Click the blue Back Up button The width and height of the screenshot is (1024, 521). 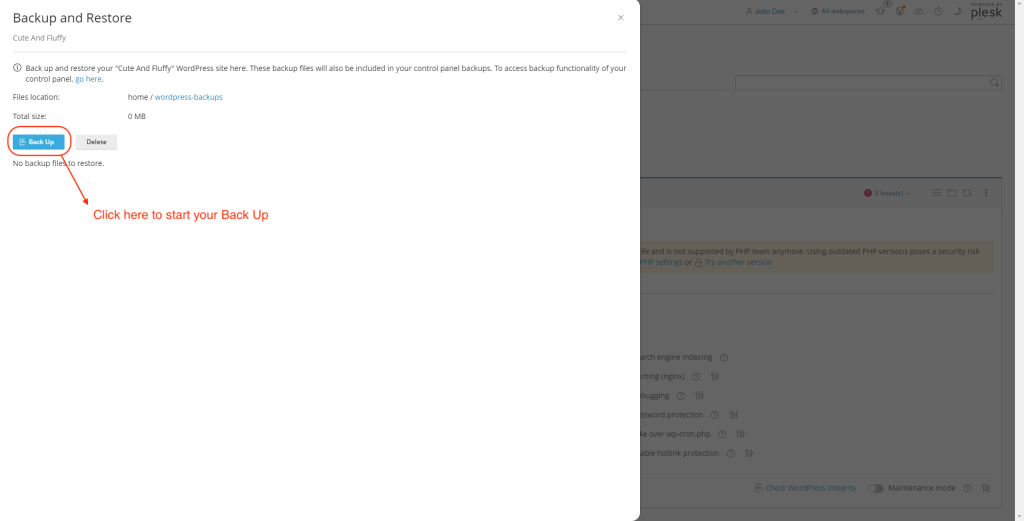click(39, 142)
